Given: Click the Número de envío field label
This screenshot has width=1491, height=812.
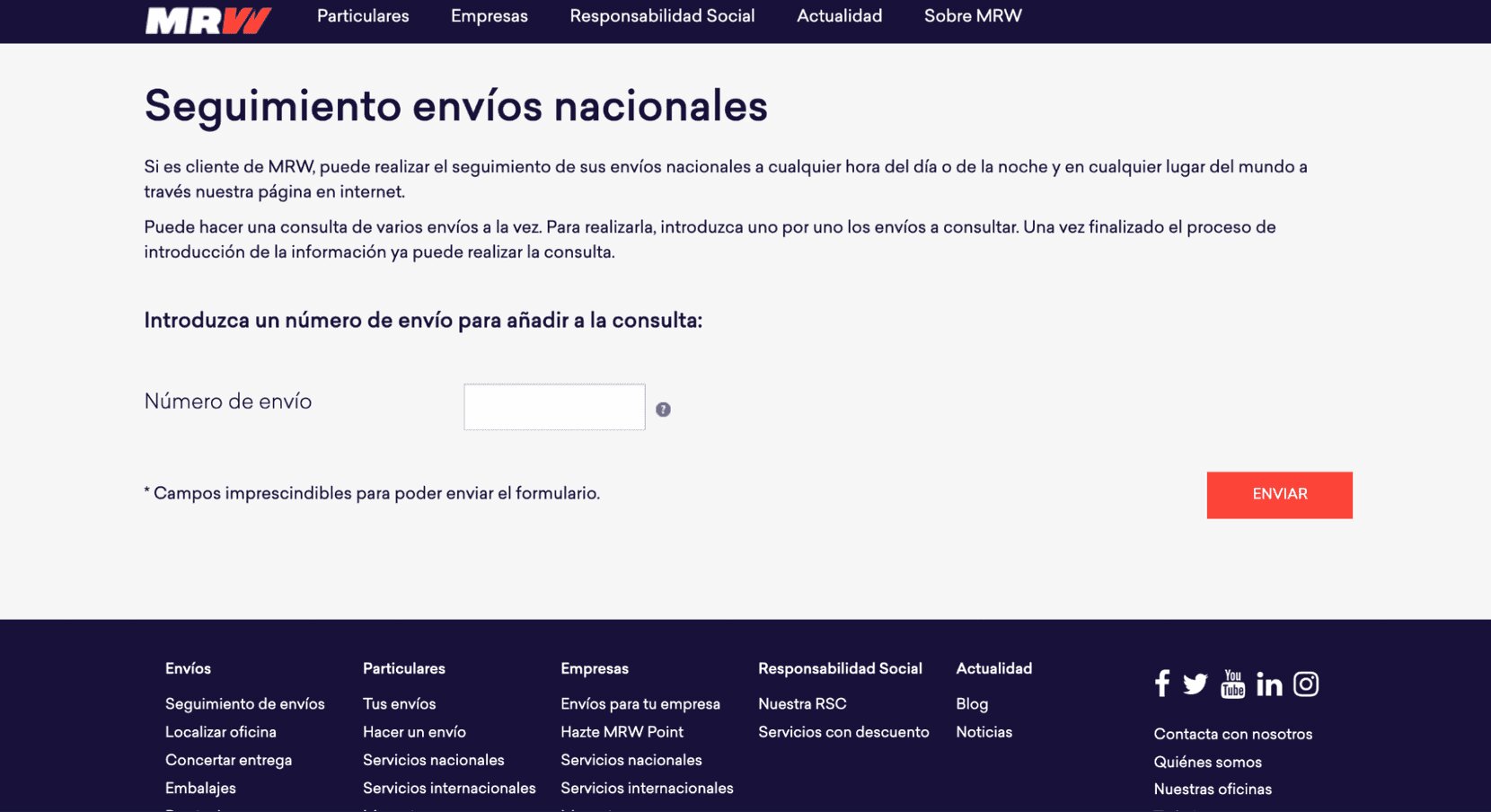Looking at the screenshot, I should [x=228, y=402].
